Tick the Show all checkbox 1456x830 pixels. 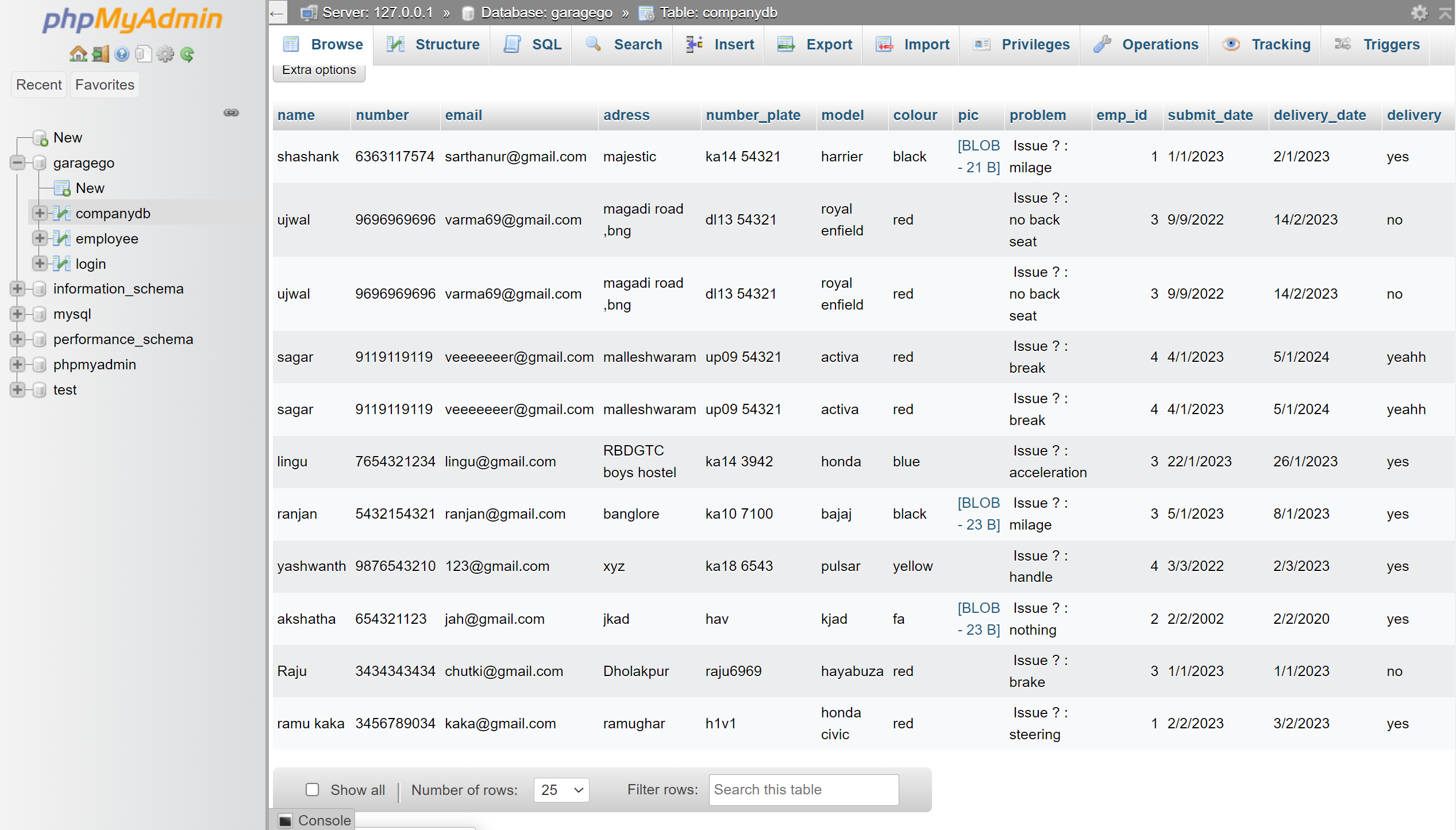point(312,790)
